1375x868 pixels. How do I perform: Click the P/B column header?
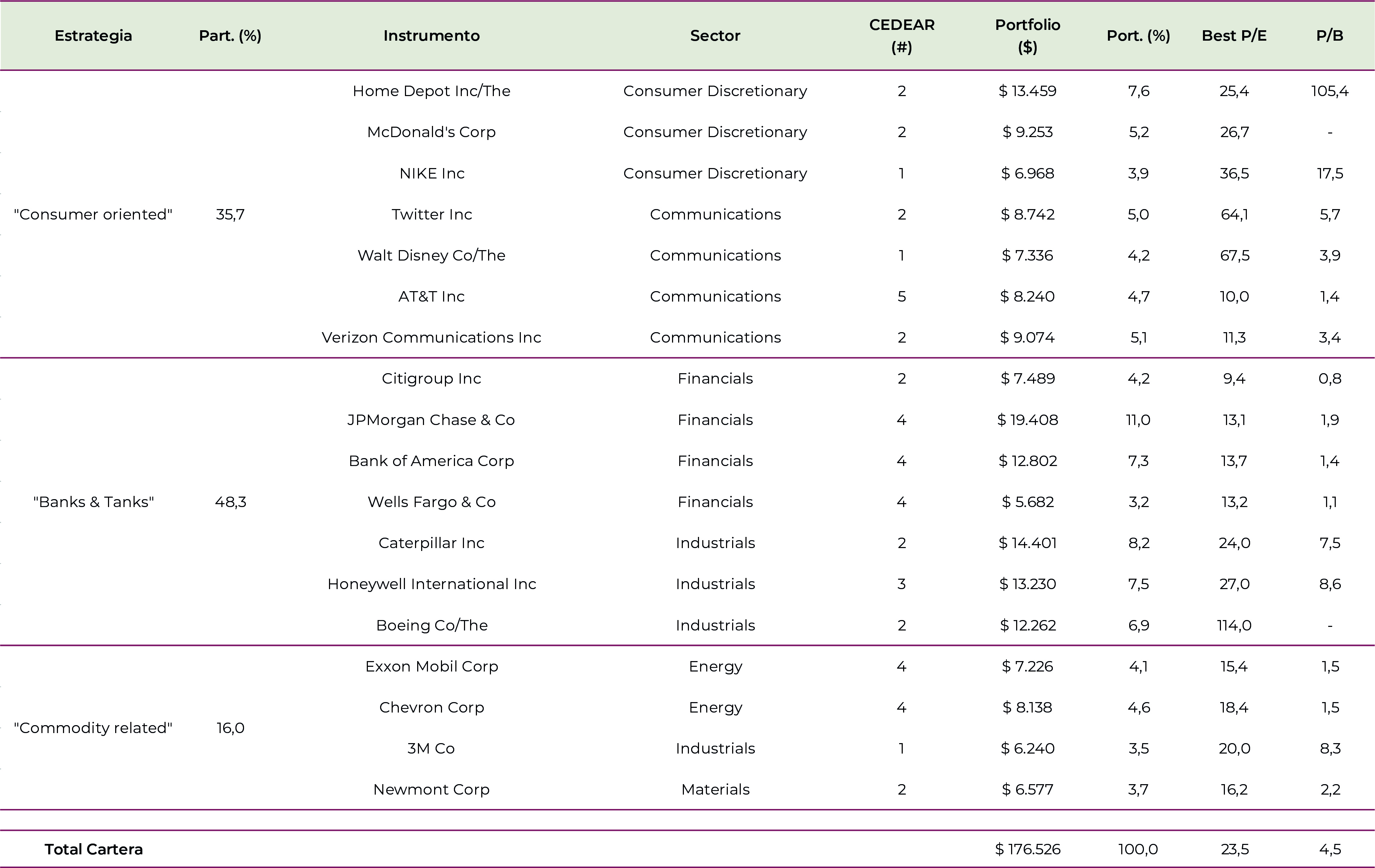point(1329,35)
